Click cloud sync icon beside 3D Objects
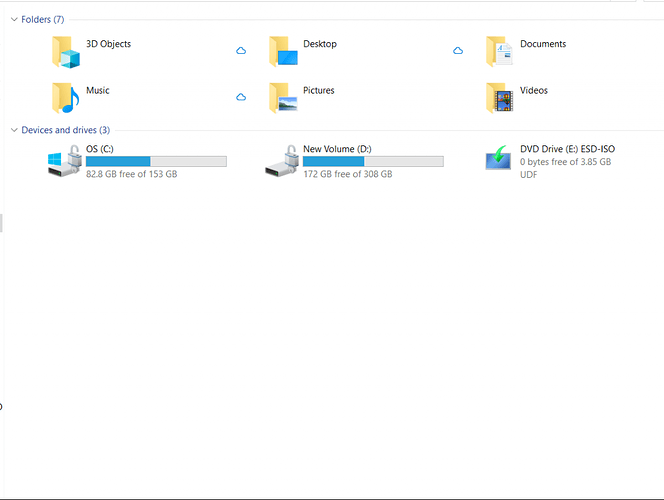The image size is (664, 500). coord(241,51)
